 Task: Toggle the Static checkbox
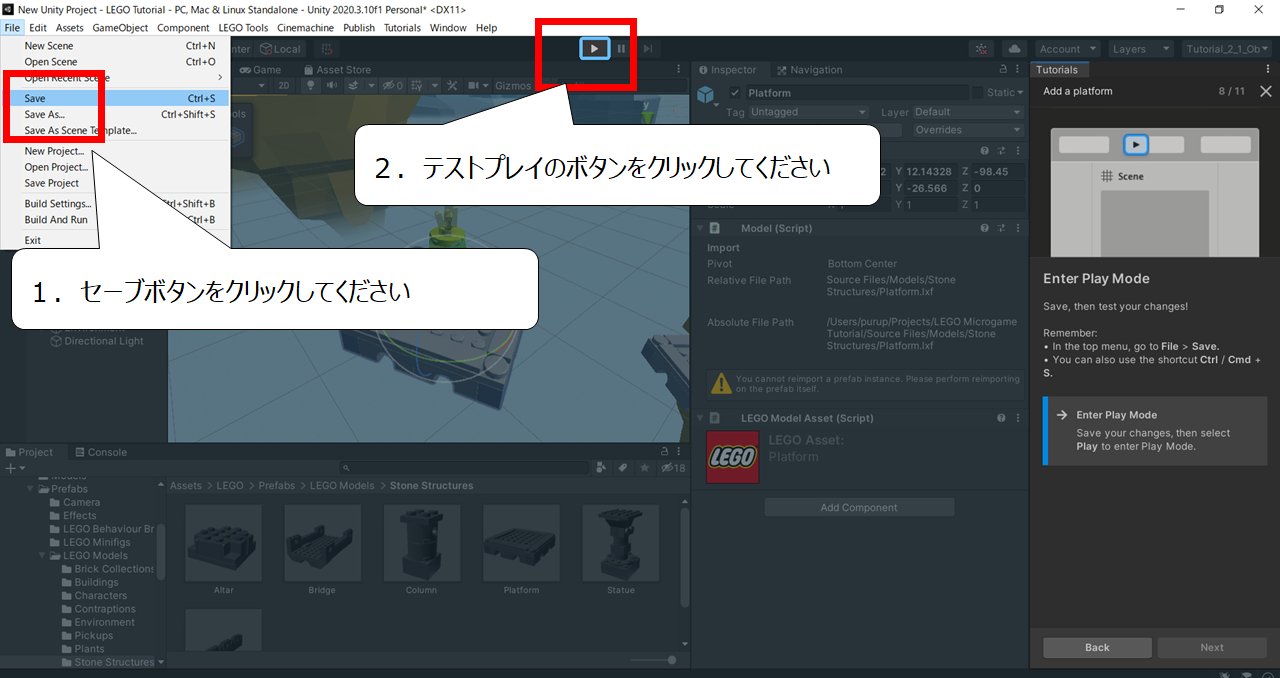pyautogui.click(x=977, y=92)
